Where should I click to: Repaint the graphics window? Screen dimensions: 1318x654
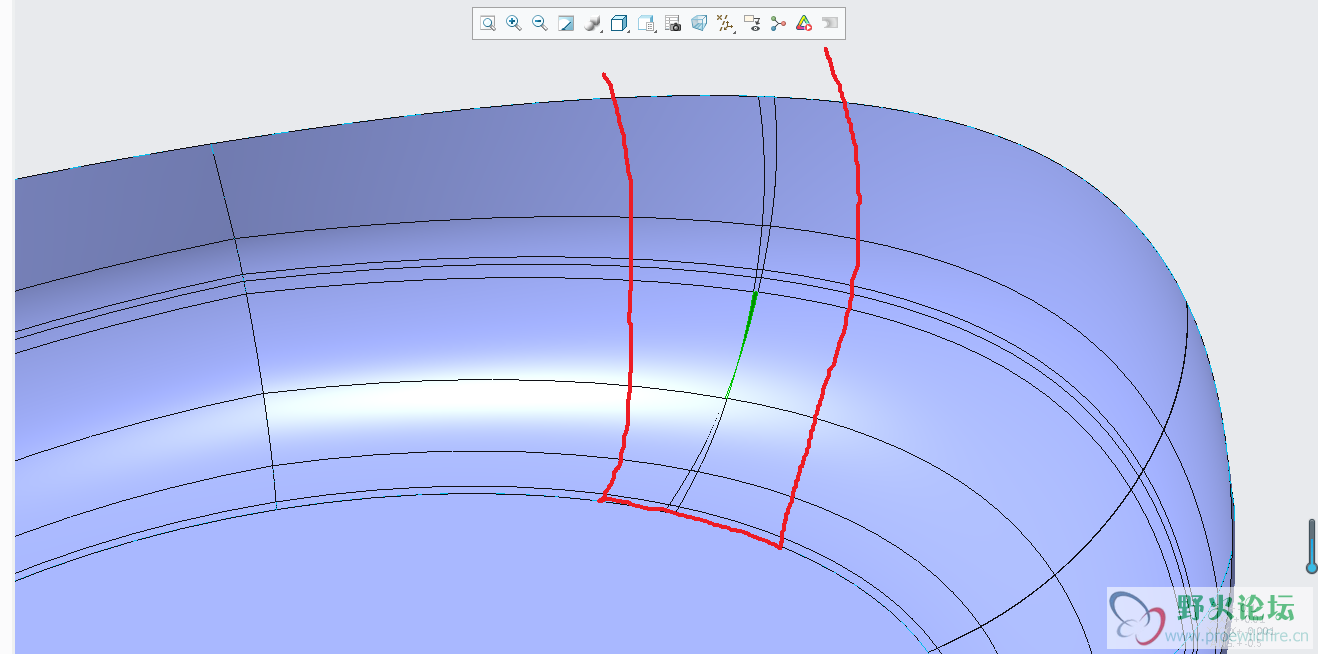(566, 23)
